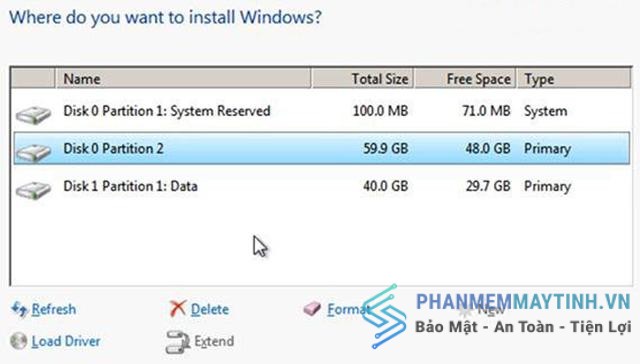Click the Delete link
This screenshot has width=640, height=364.
pos(210,309)
